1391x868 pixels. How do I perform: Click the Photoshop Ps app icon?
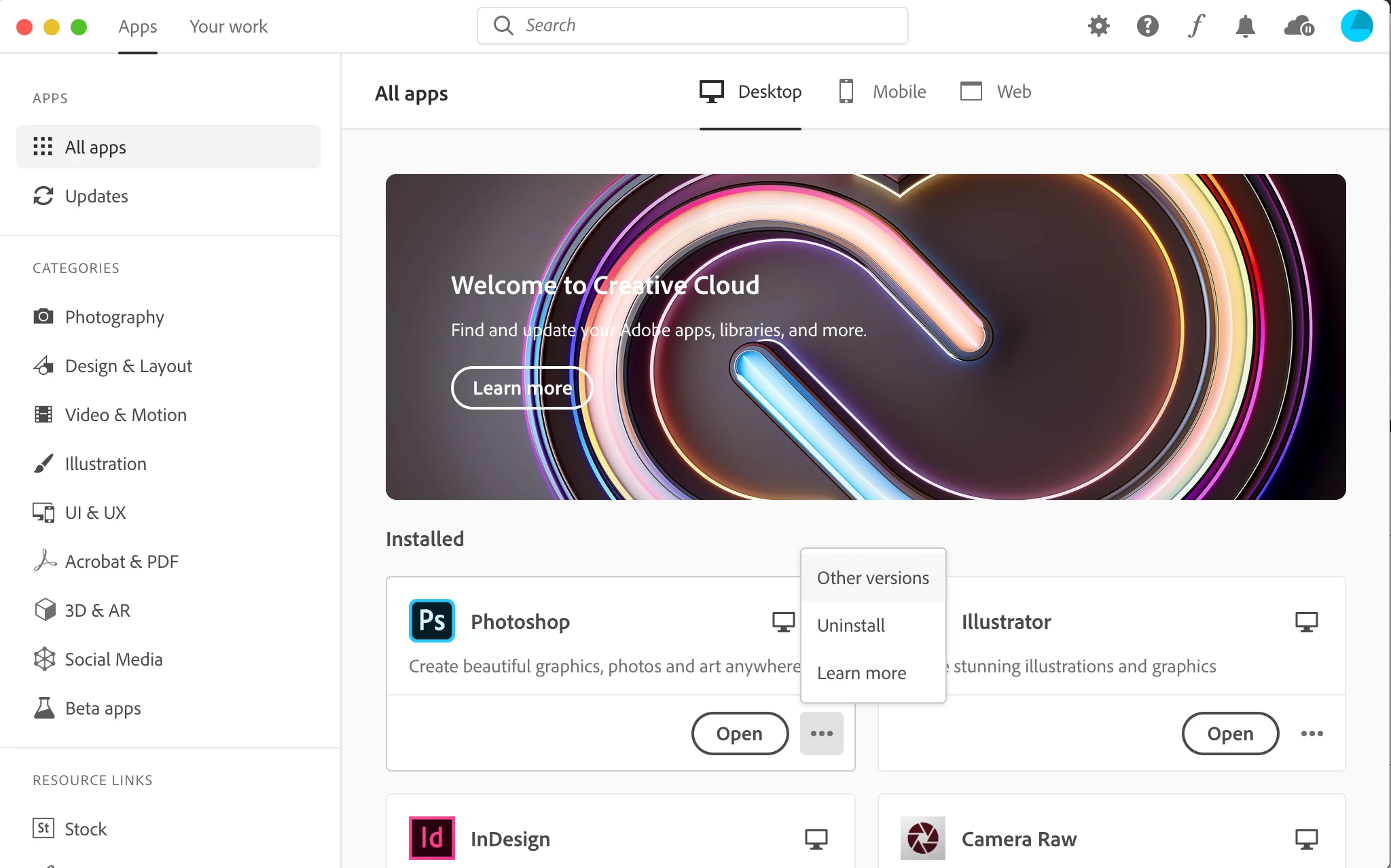[432, 621]
